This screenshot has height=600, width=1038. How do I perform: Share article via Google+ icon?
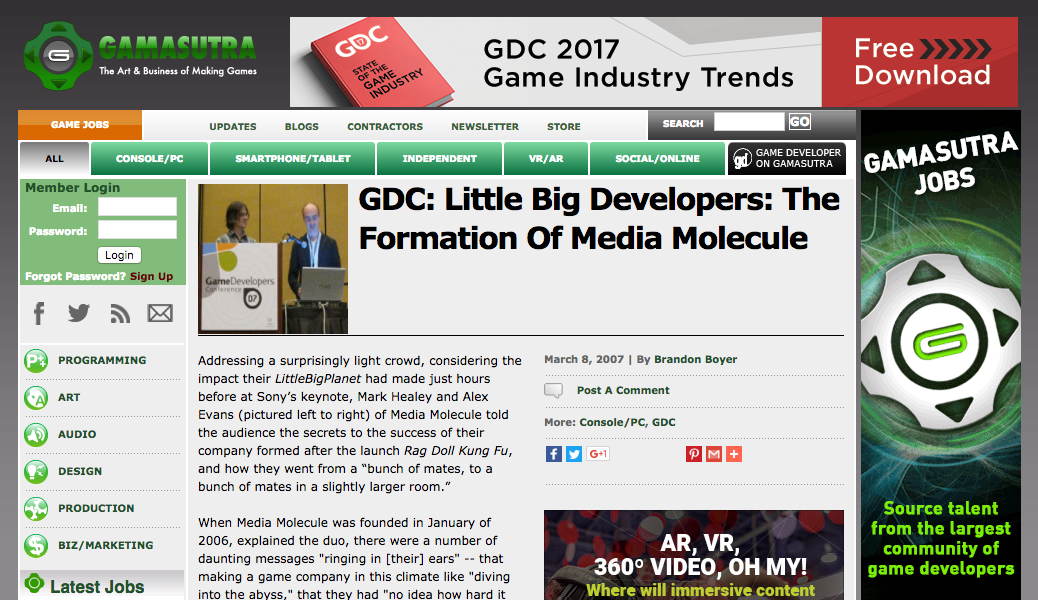coord(598,454)
